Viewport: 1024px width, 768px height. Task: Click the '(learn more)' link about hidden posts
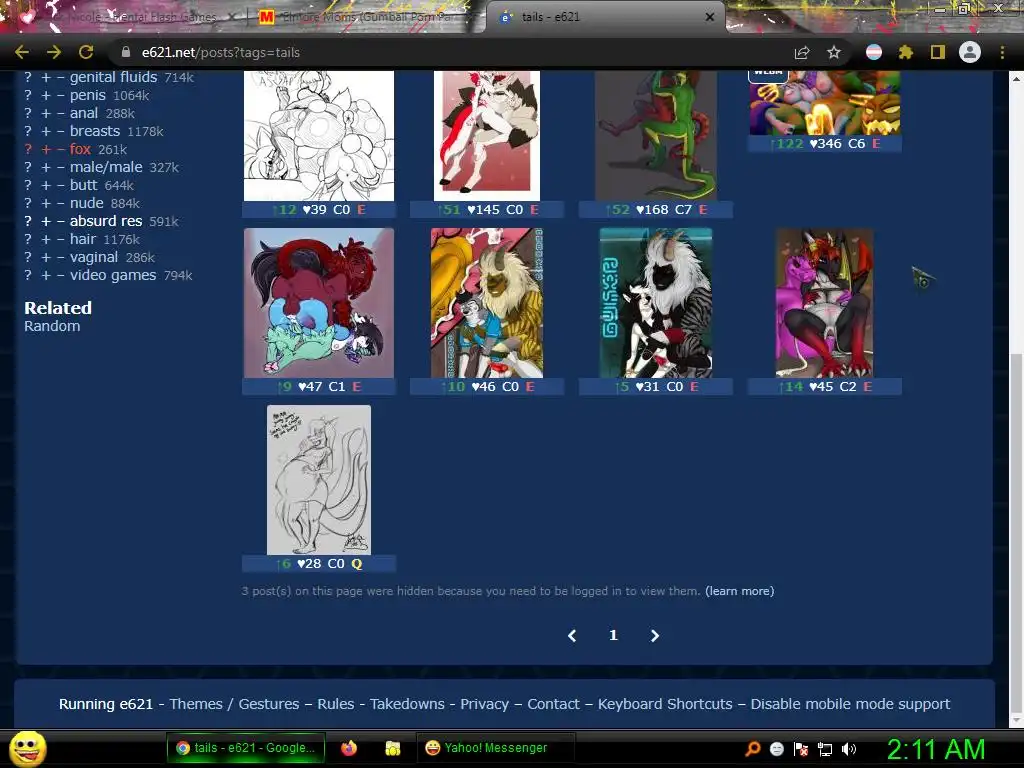pyautogui.click(x=740, y=591)
